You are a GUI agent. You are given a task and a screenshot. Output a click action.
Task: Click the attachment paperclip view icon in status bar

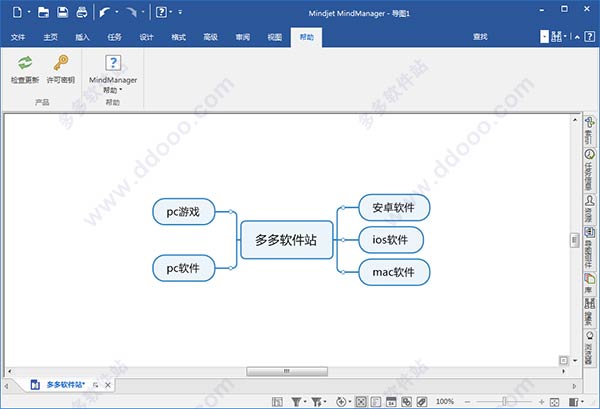422,402
